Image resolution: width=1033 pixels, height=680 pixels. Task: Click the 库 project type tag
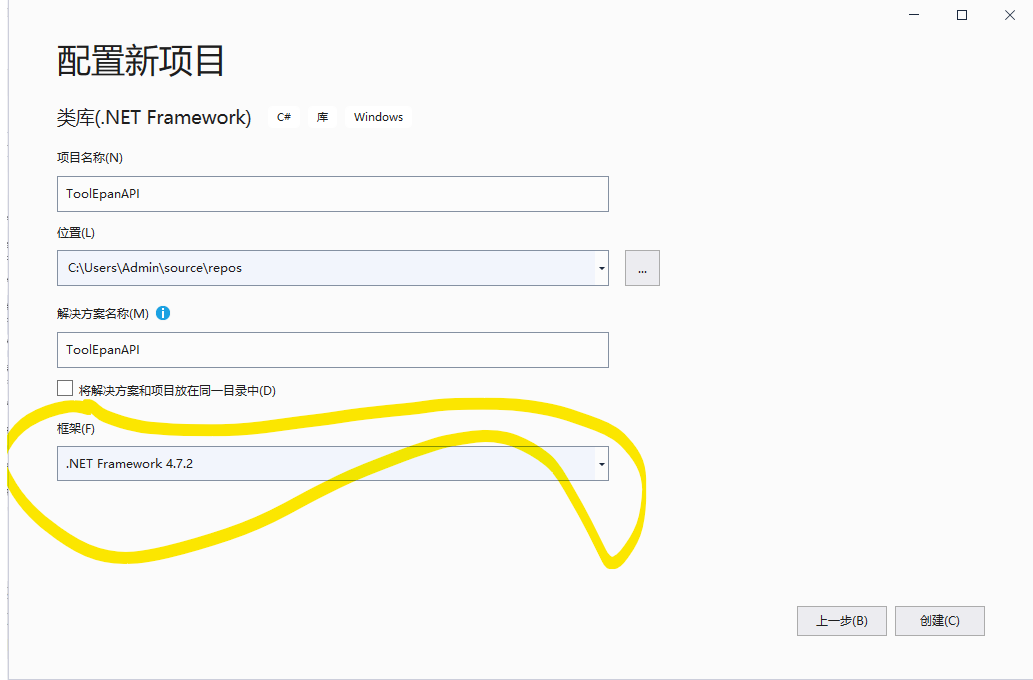322,117
